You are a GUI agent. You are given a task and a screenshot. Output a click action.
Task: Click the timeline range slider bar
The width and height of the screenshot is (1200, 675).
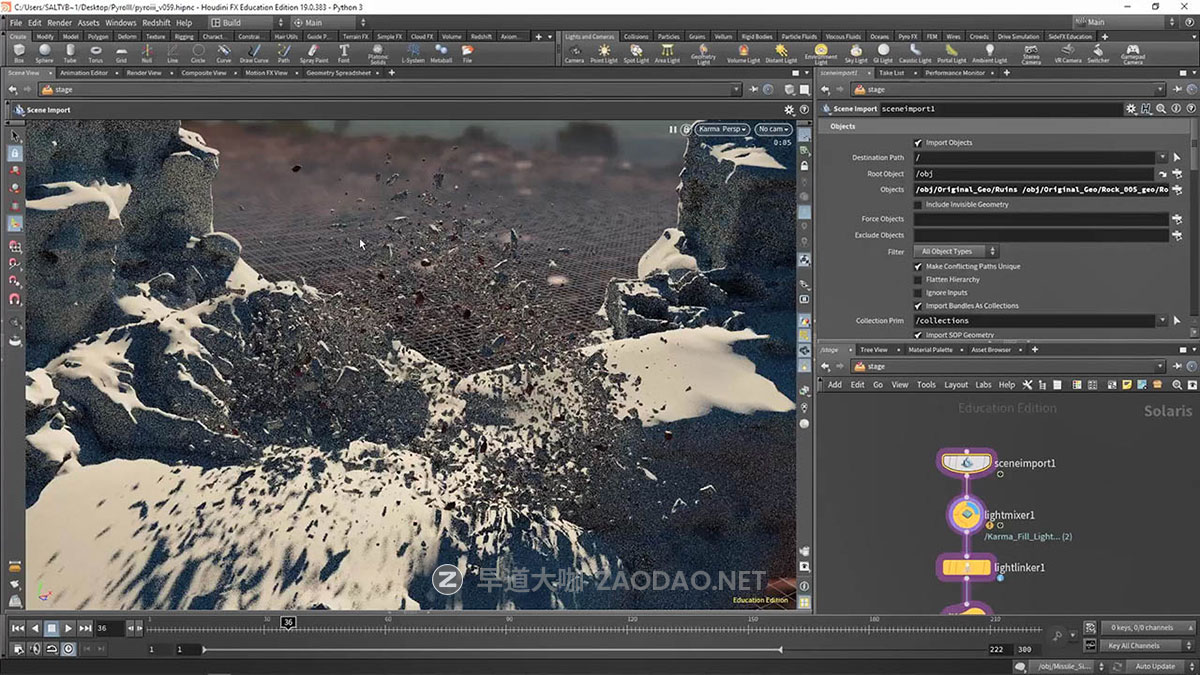[x=492, y=650]
